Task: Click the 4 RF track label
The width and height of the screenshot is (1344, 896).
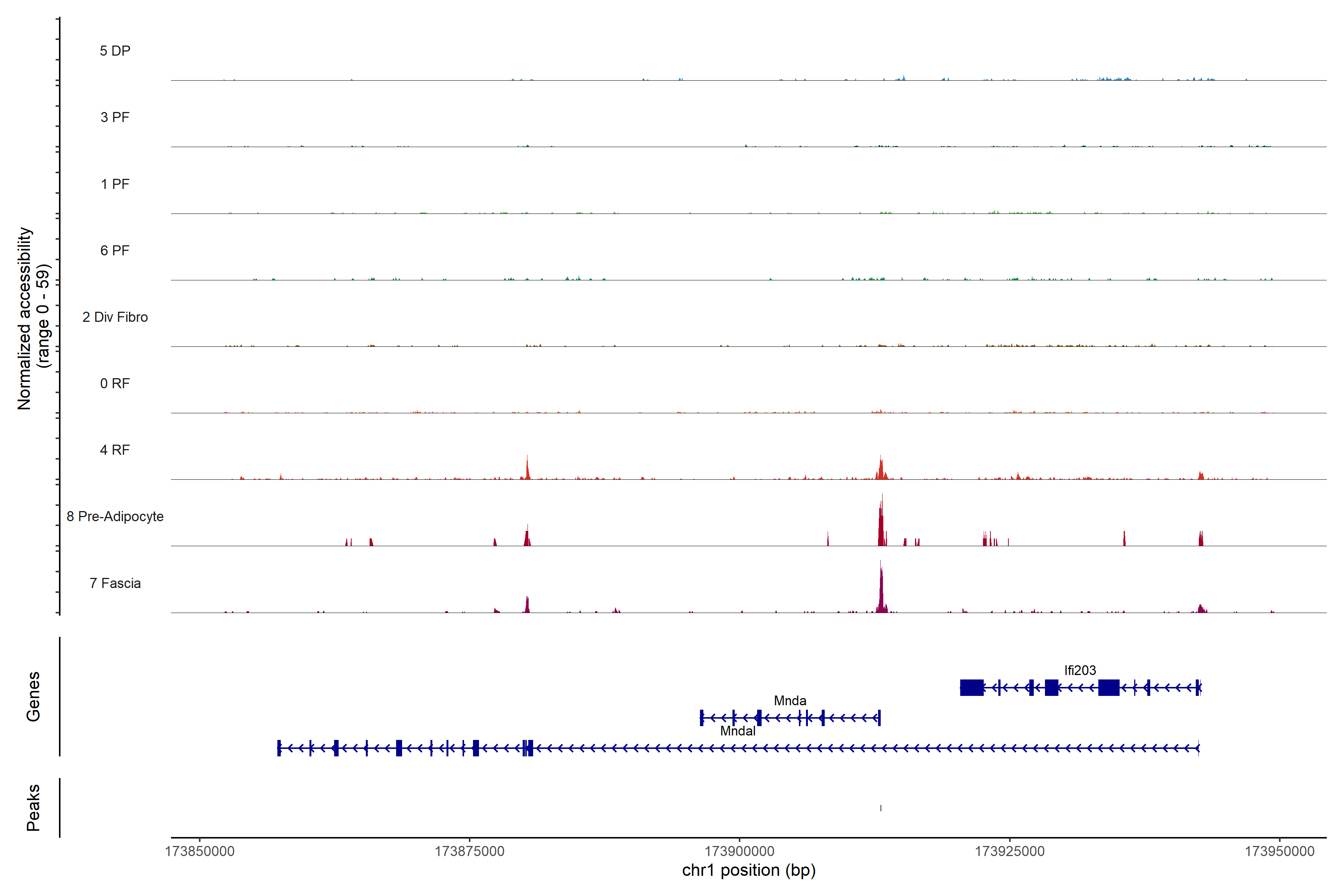Action: point(115,450)
